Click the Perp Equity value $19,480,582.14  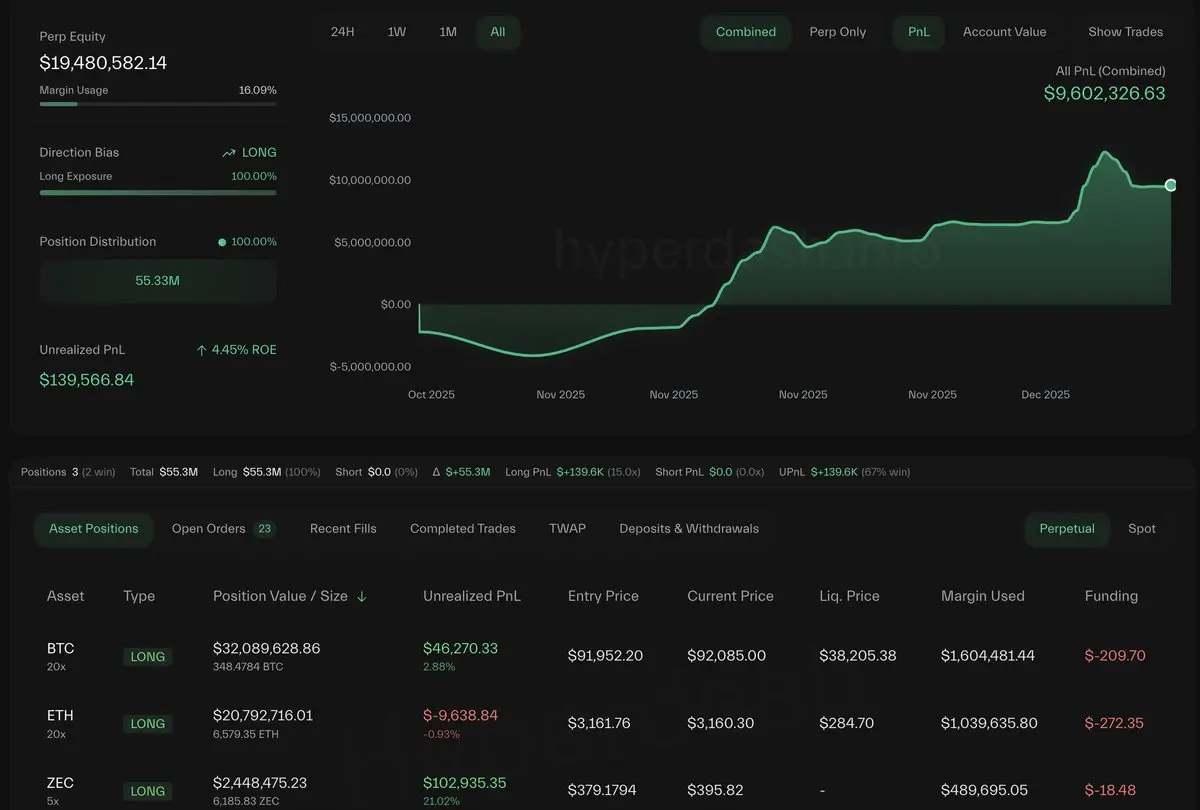tap(103, 63)
